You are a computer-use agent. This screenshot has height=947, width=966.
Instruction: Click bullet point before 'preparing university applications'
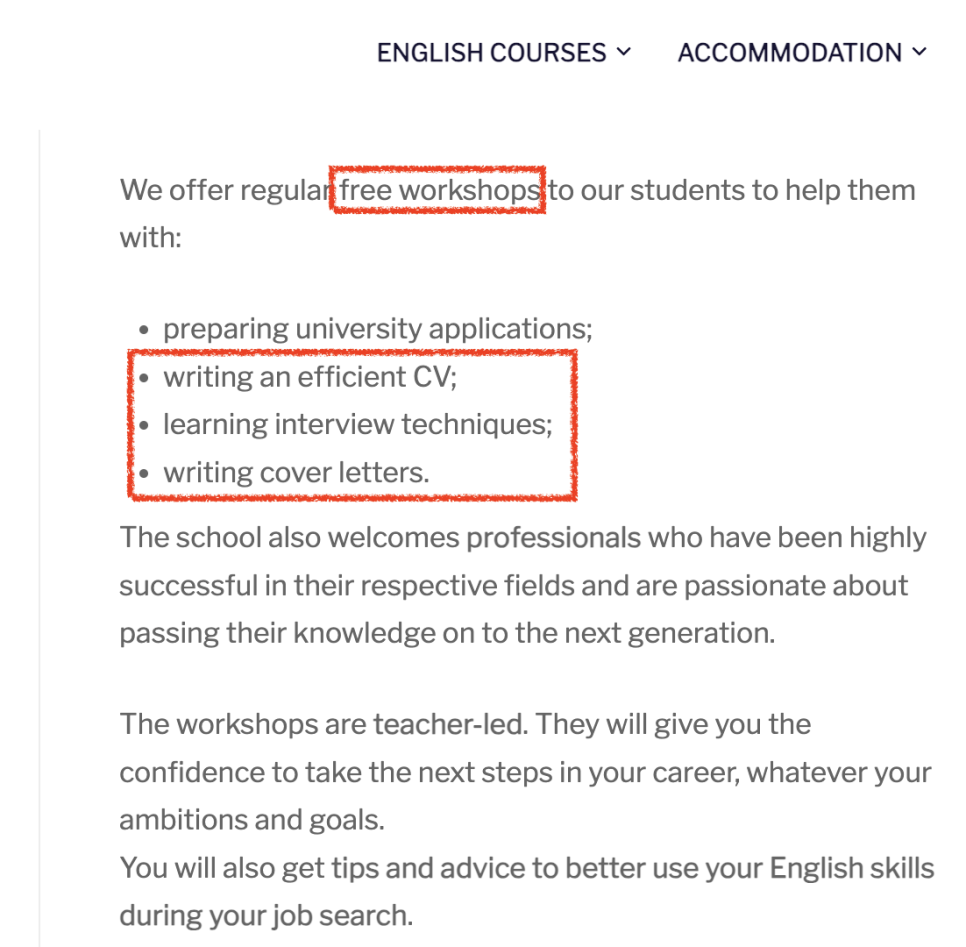[144, 330]
